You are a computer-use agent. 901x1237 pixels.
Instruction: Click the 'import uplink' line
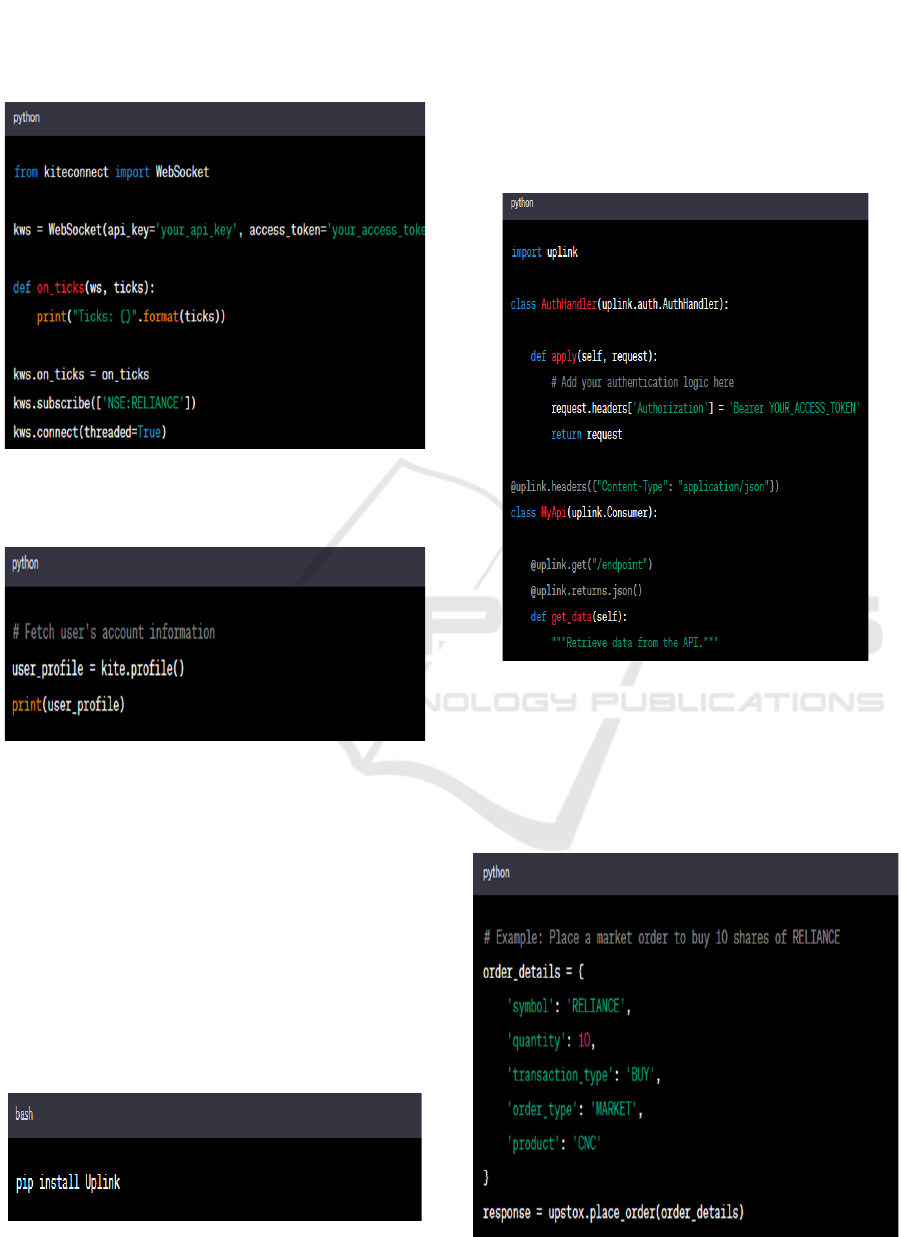point(544,252)
